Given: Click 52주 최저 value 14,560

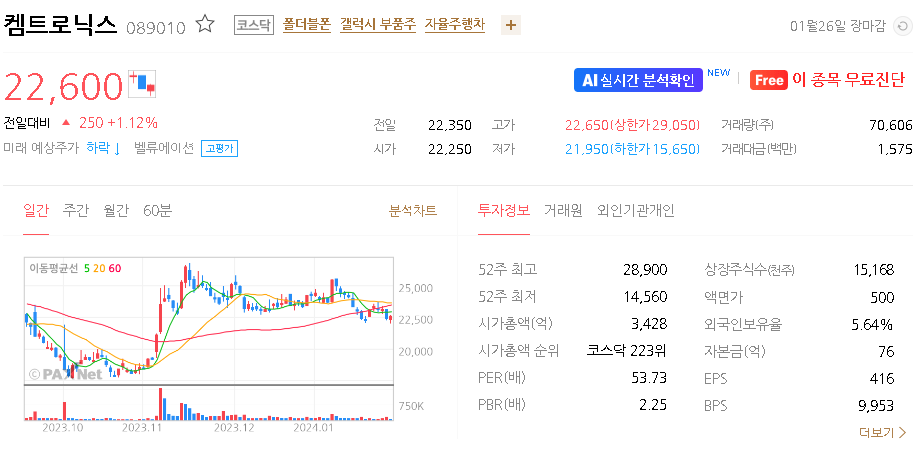Looking at the screenshot, I should click(x=645, y=297).
